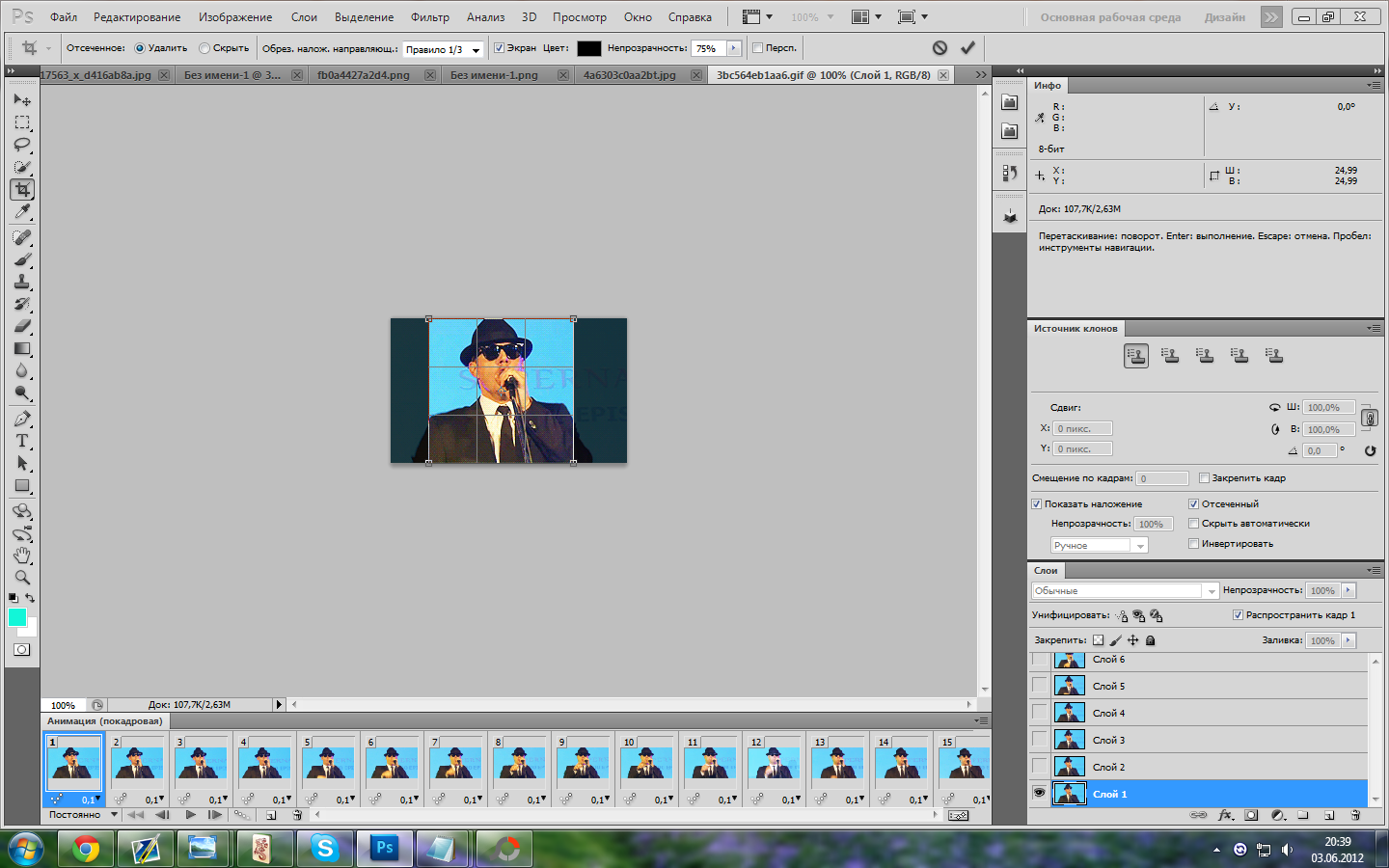This screenshot has height=868, width=1389.
Task: Select the Lasso tool
Action: click(x=22, y=145)
